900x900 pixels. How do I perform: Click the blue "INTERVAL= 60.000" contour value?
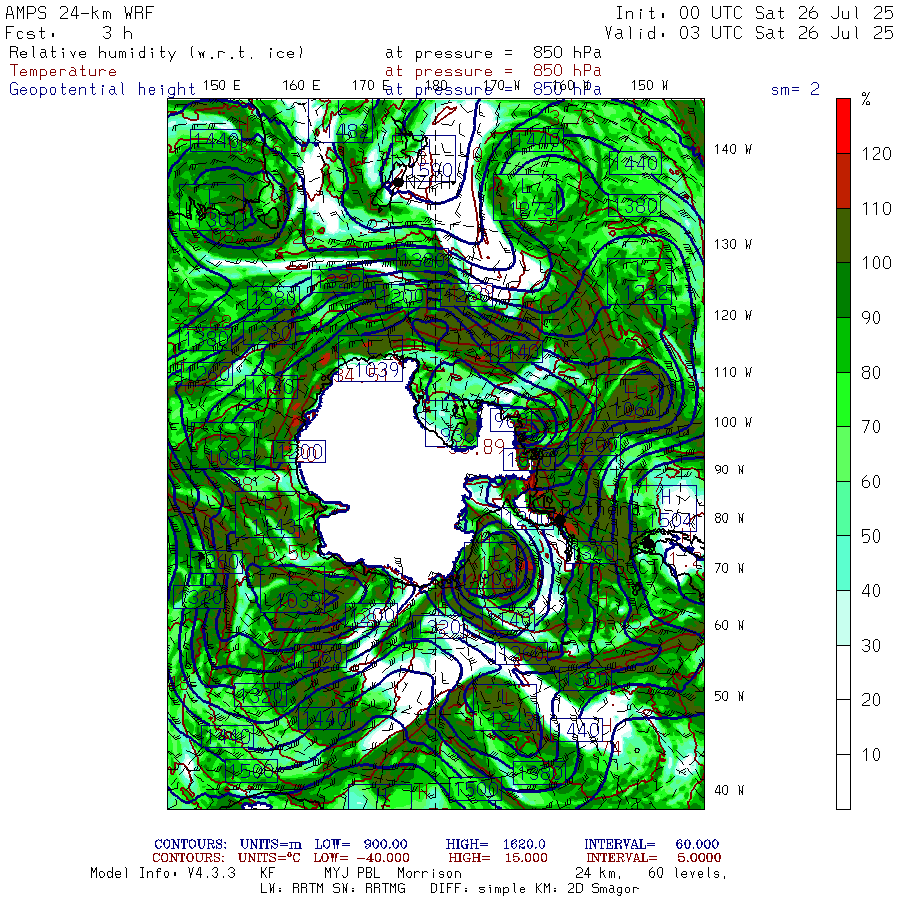(x=651, y=844)
